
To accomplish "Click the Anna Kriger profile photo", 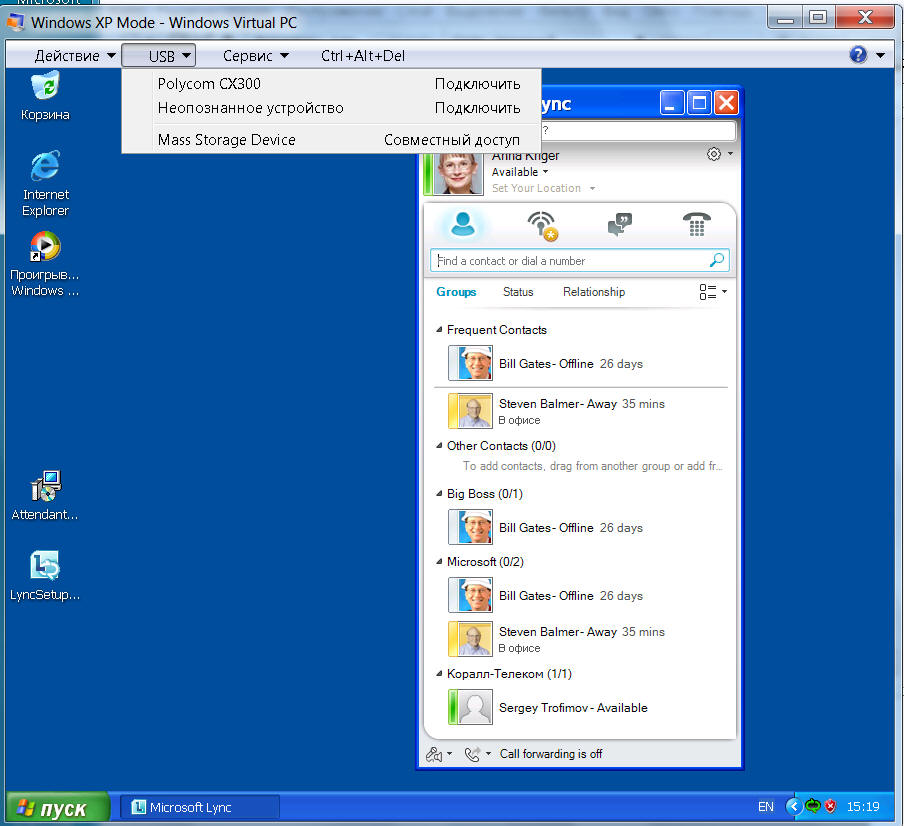I will (x=458, y=174).
